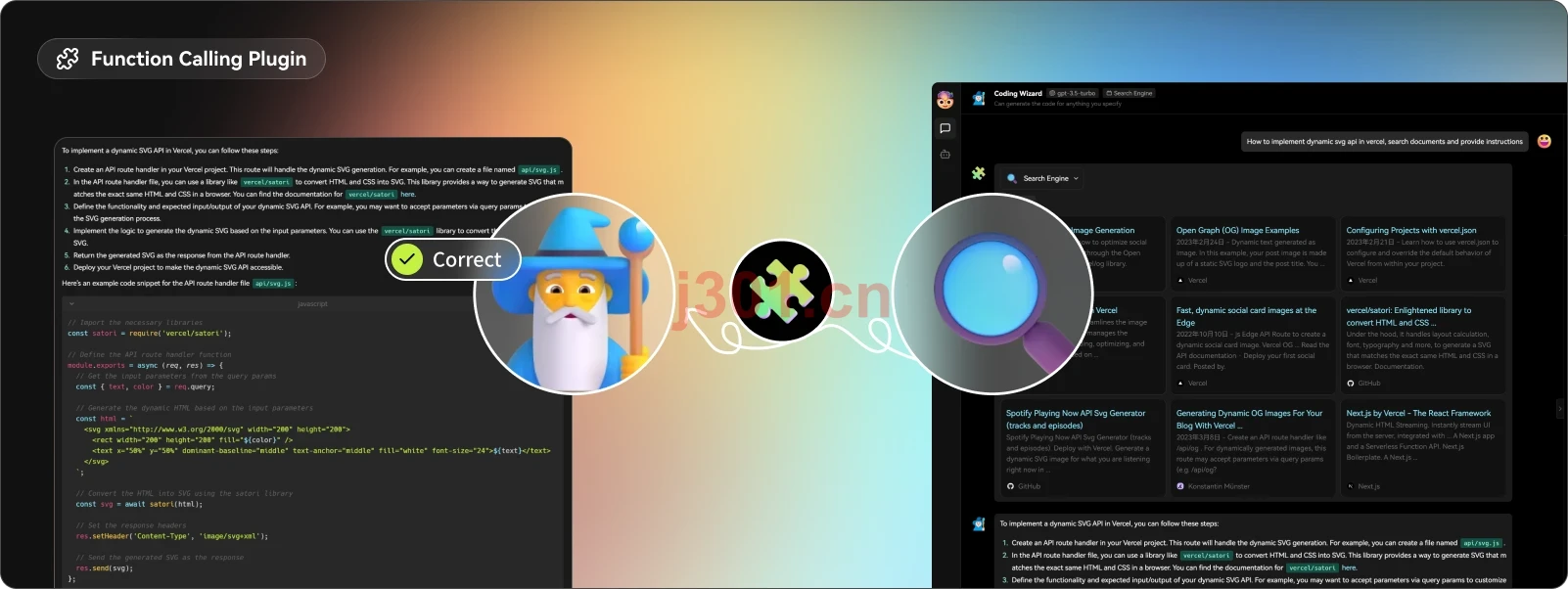The height and width of the screenshot is (589, 1568).
Task: Click the api/svg.js code tag in step 1, left window
Action: click(538, 170)
